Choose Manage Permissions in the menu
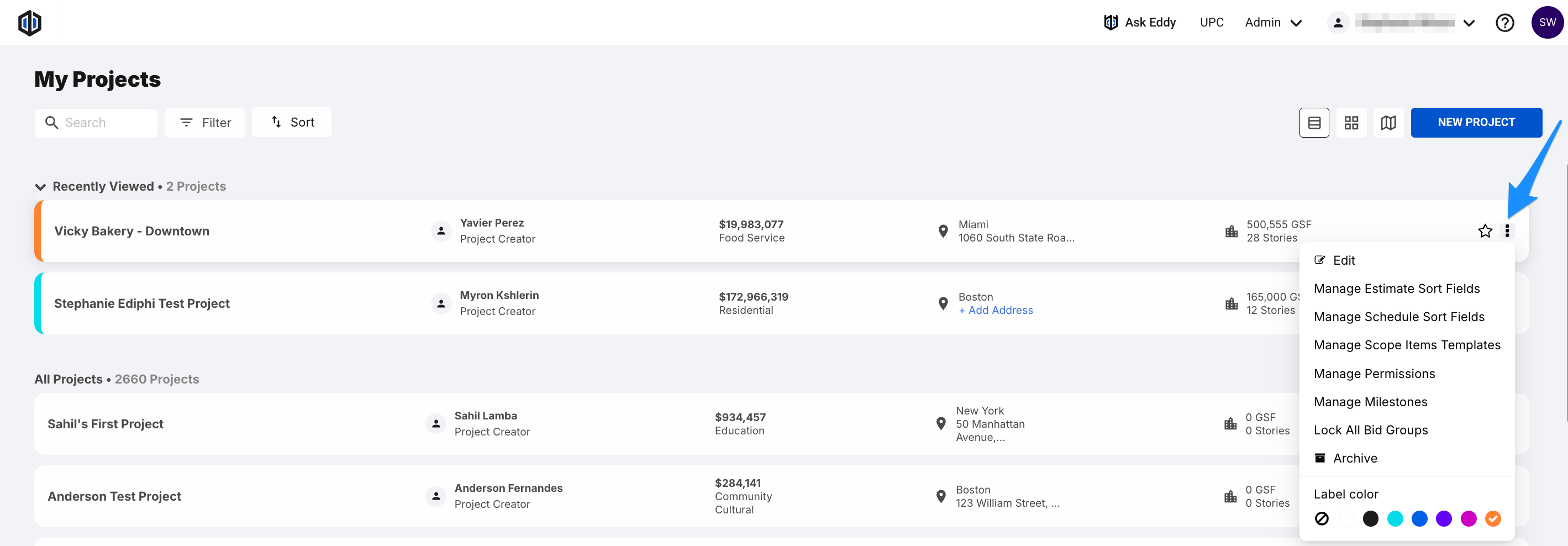The width and height of the screenshot is (1568, 546). point(1374,374)
